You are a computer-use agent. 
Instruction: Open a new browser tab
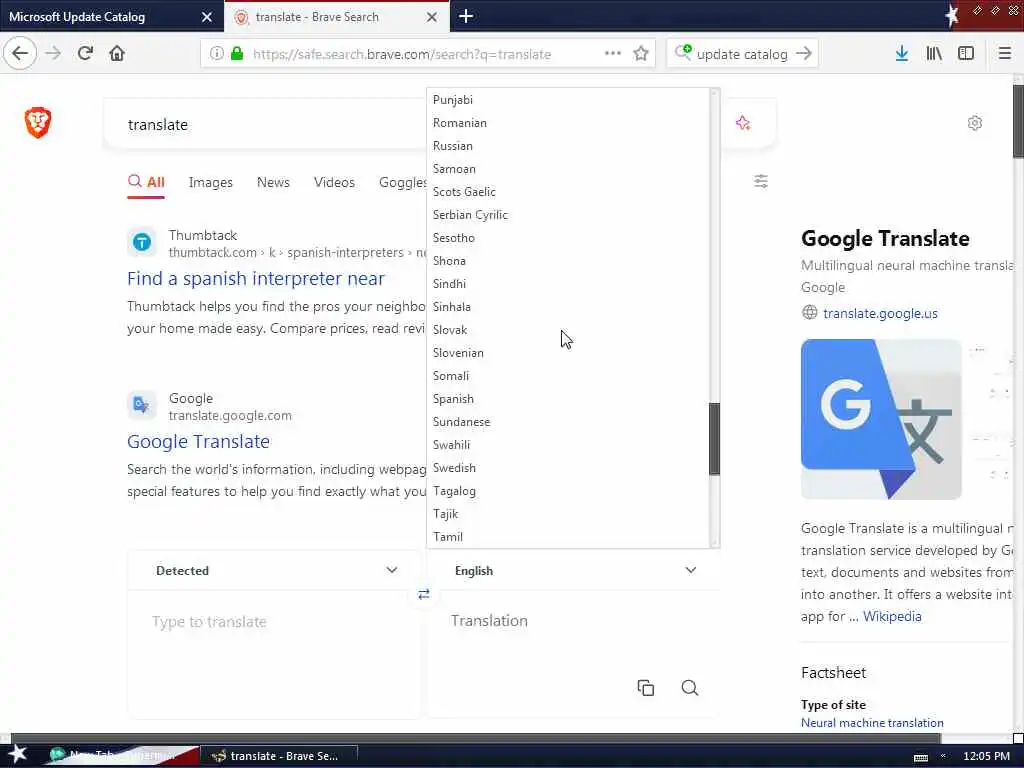tap(466, 16)
